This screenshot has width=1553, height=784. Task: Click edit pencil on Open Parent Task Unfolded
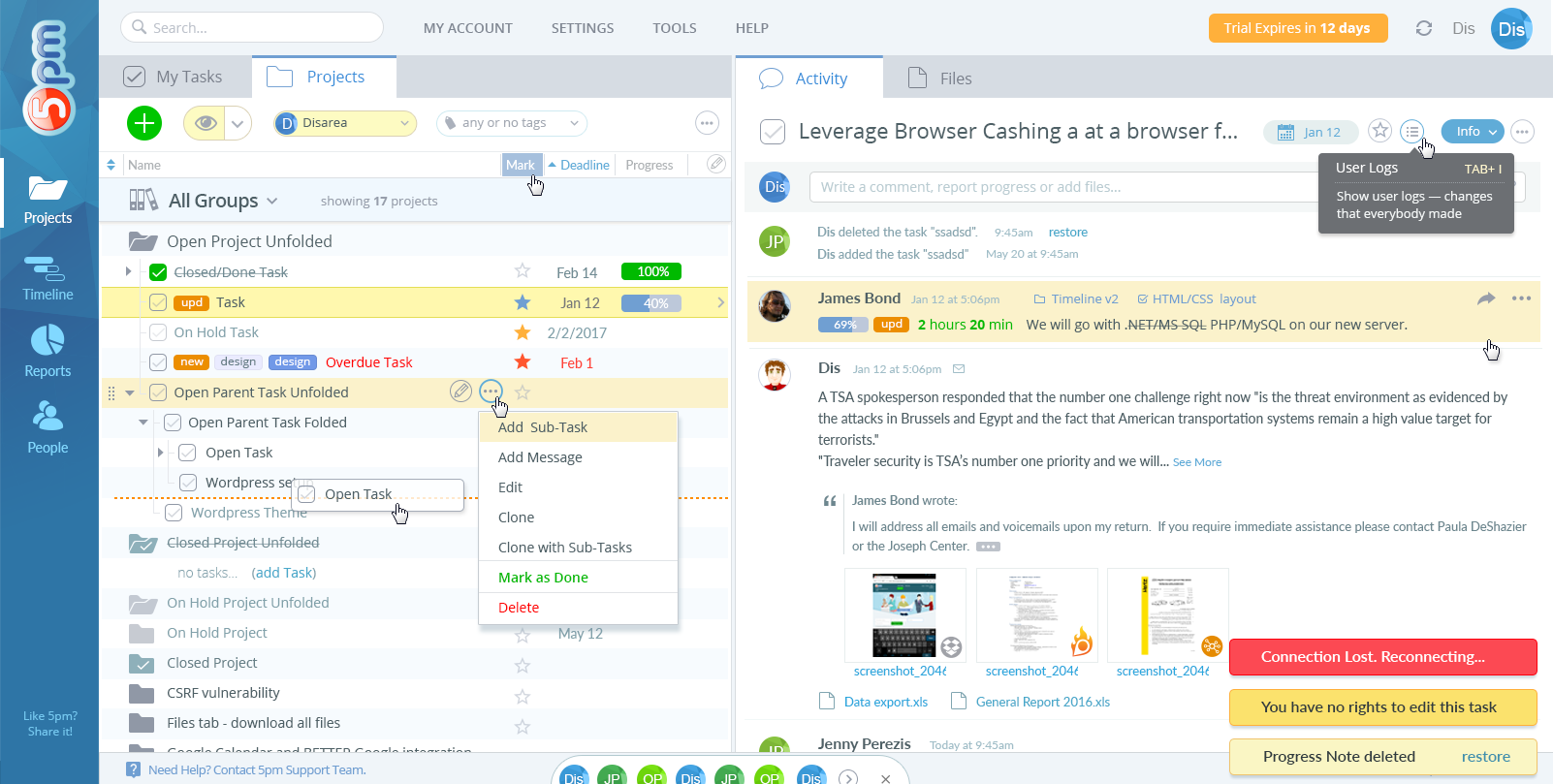(461, 392)
